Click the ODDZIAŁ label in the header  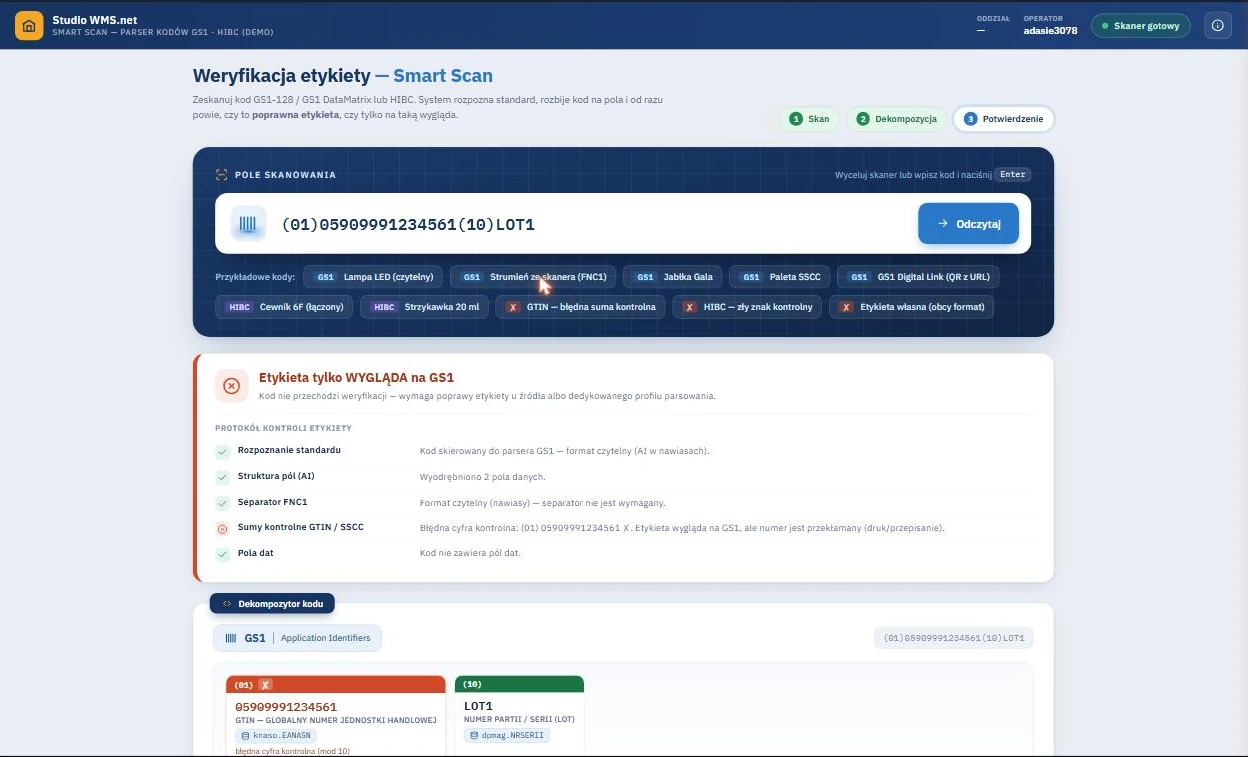tap(993, 18)
